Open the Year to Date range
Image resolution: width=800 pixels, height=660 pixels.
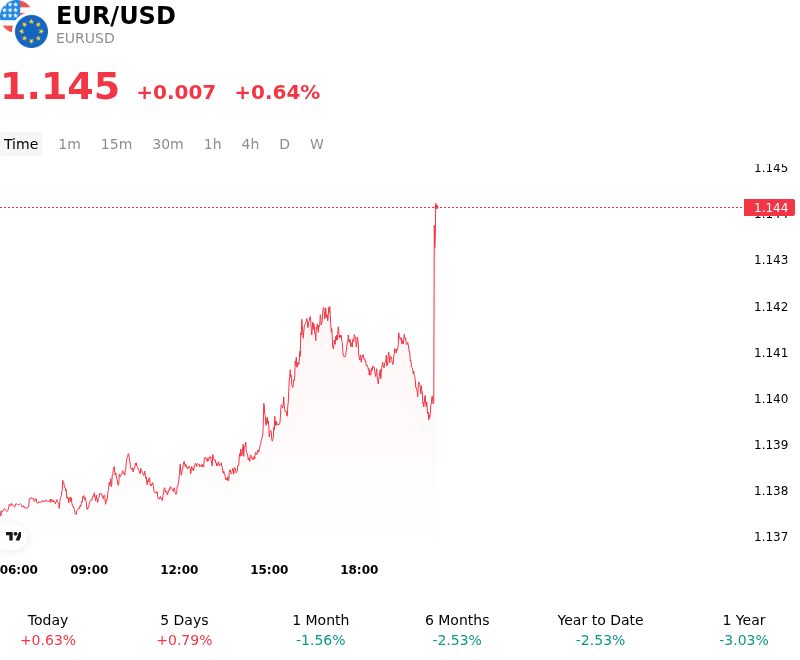600,630
